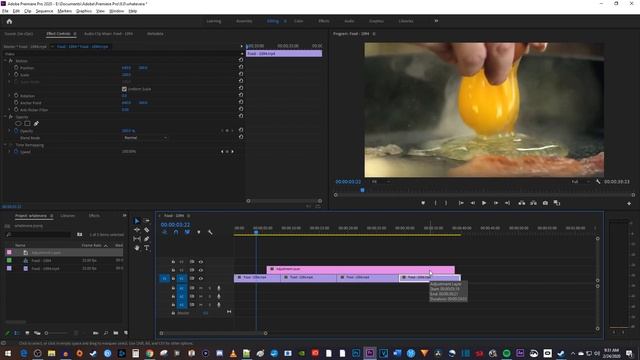640x360 pixels.
Task: Open Windows Start menu
Action: click(x=8, y=353)
